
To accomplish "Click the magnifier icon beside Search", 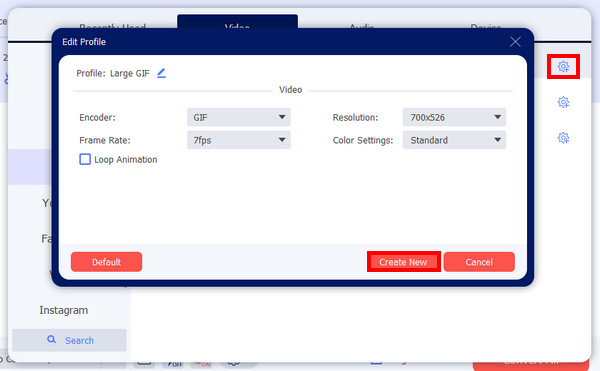I will (51, 339).
